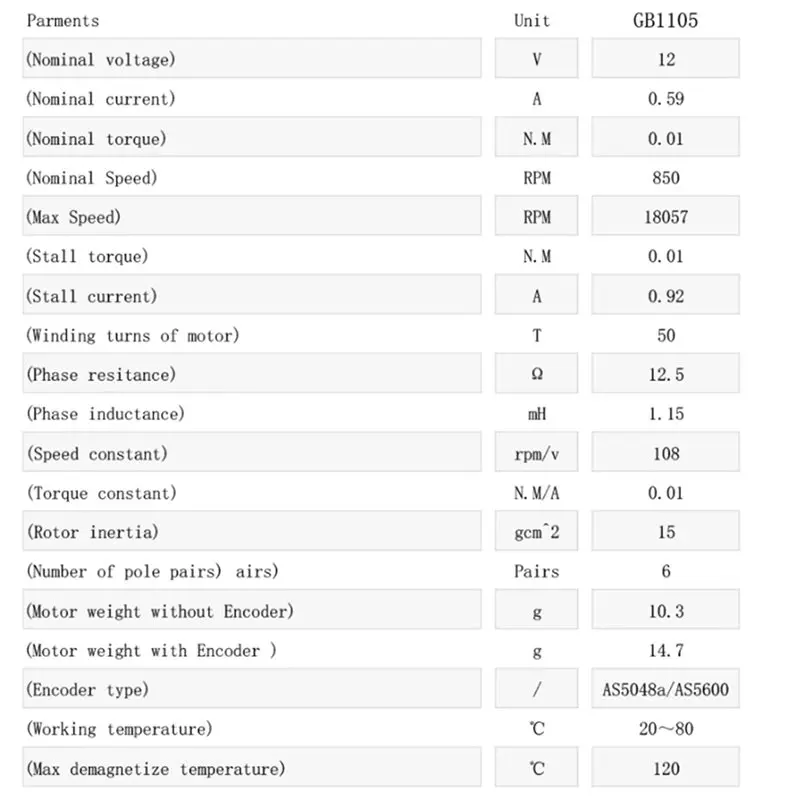Click the working temperature value 20~80
The width and height of the screenshot is (800, 800).
666,729
